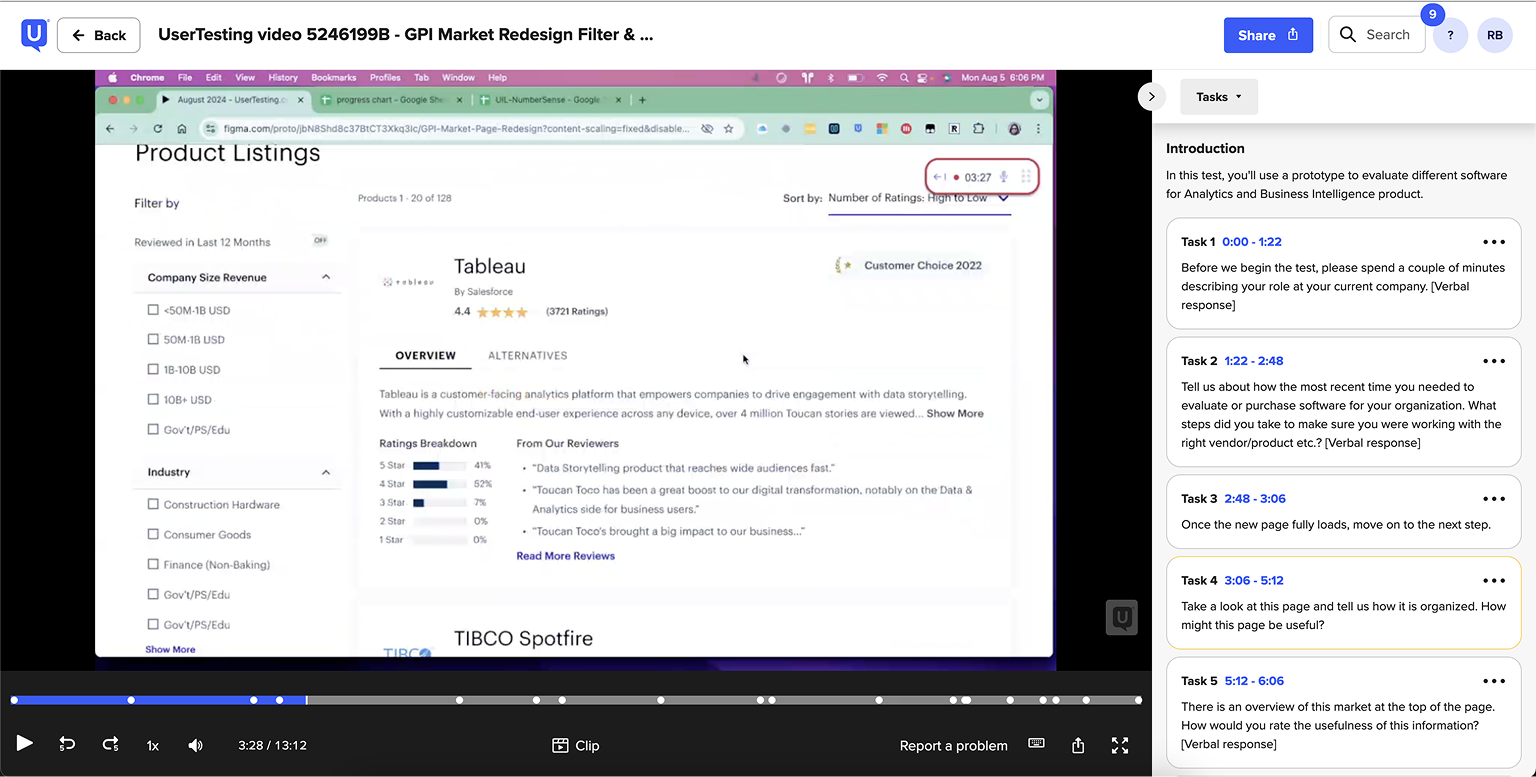Click the last timeline marker at the bar's end
The width and height of the screenshot is (1536, 777).
1139,700
